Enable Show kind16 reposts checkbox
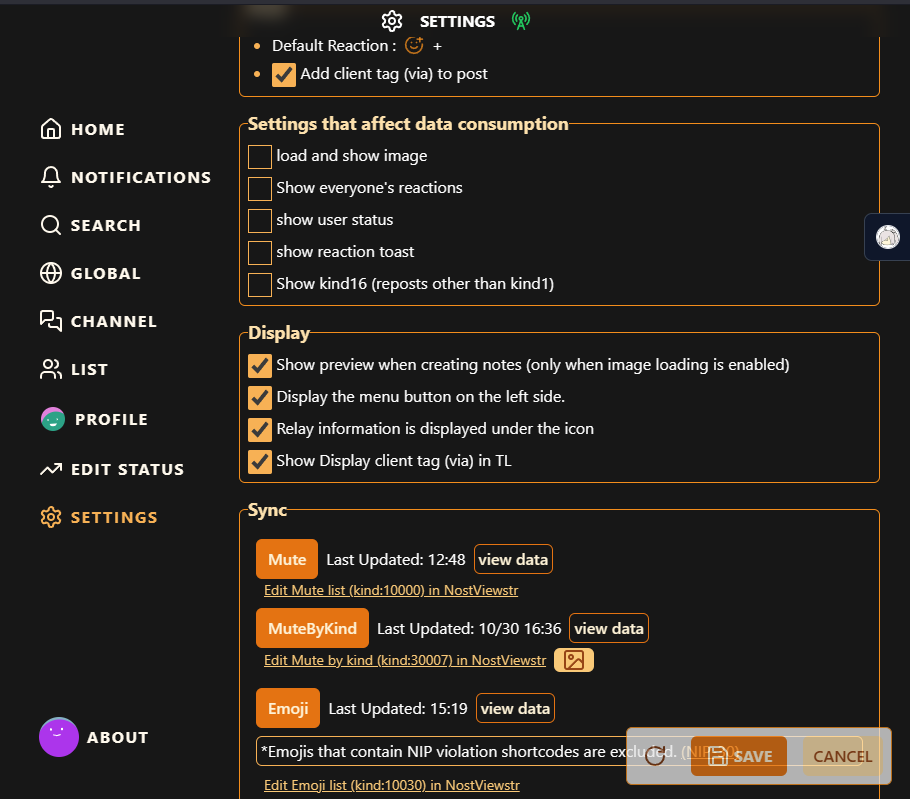This screenshot has width=910, height=799. (260, 284)
